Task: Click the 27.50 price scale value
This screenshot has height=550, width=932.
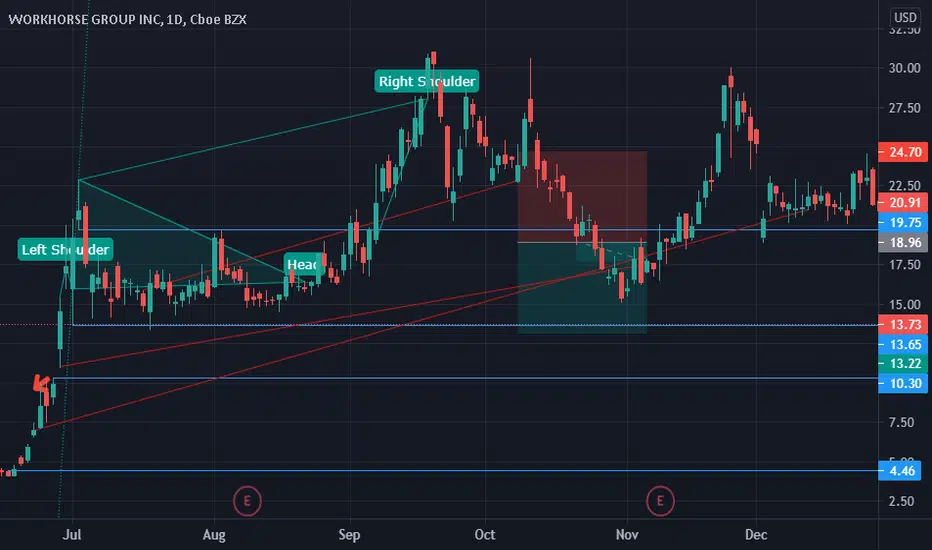Action: pyautogui.click(x=905, y=108)
